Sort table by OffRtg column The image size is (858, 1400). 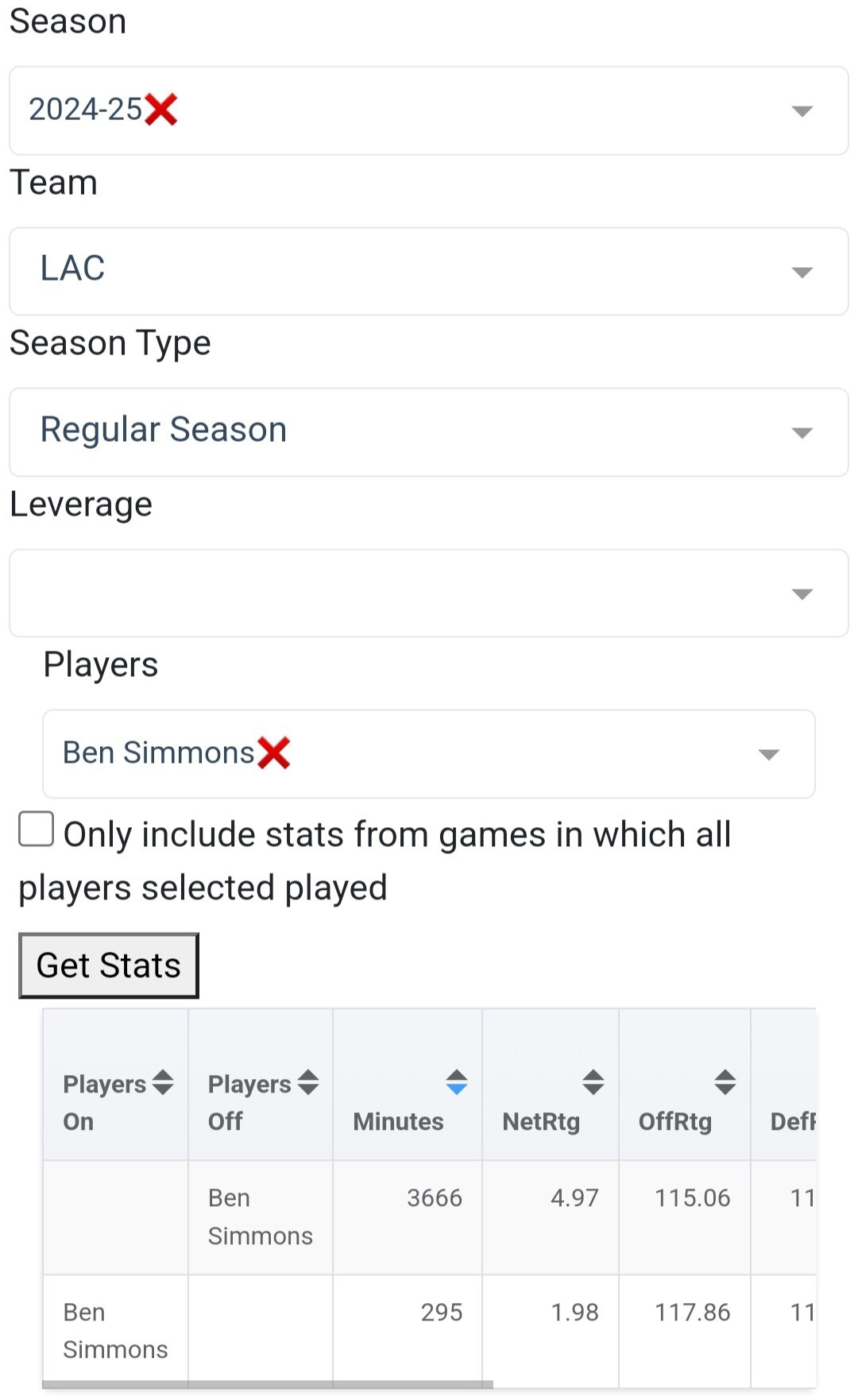click(725, 1082)
